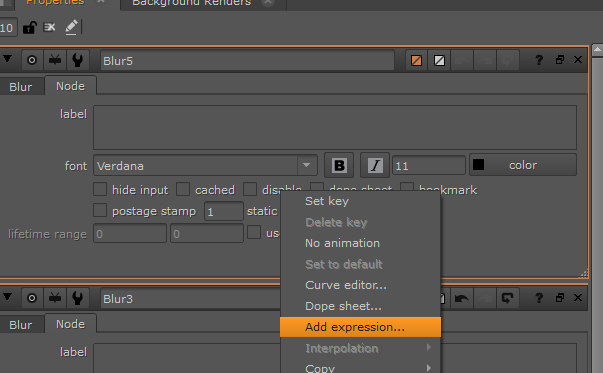
Task: Click the properties scrollbar up arrow
Action: point(597,50)
